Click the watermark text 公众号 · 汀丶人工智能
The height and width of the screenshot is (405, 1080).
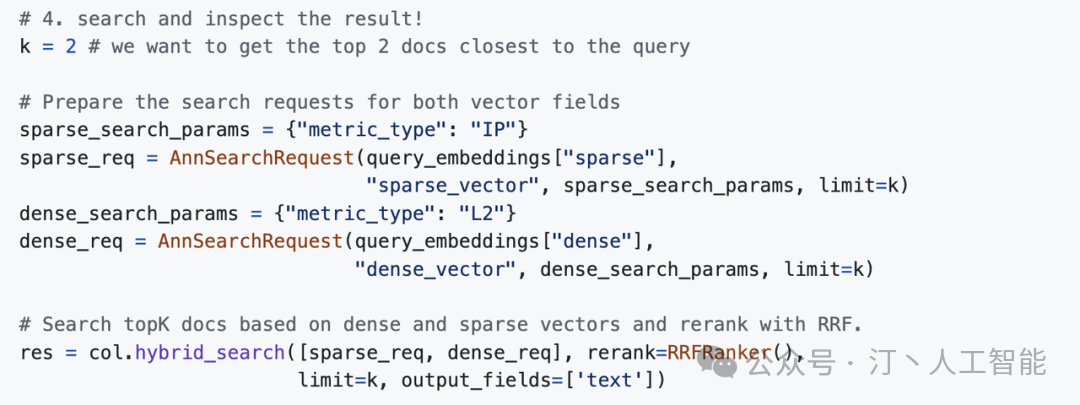click(x=897, y=363)
